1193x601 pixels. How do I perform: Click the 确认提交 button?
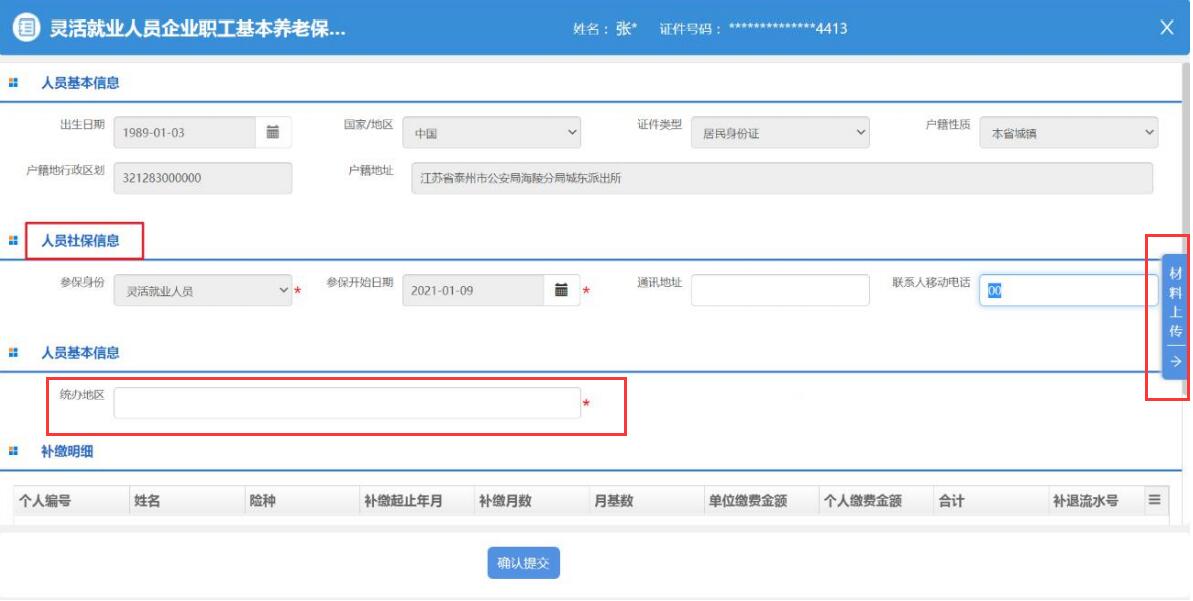(x=523, y=564)
